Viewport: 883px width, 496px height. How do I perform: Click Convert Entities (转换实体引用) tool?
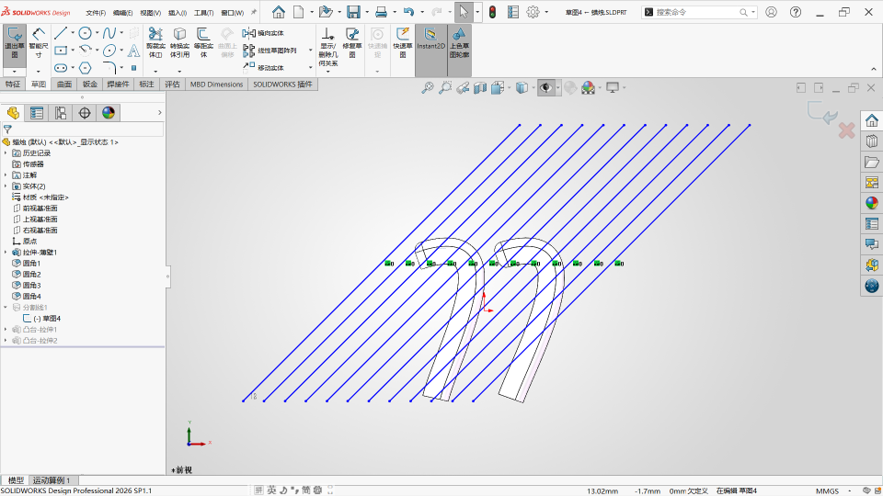click(x=180, y=43)
